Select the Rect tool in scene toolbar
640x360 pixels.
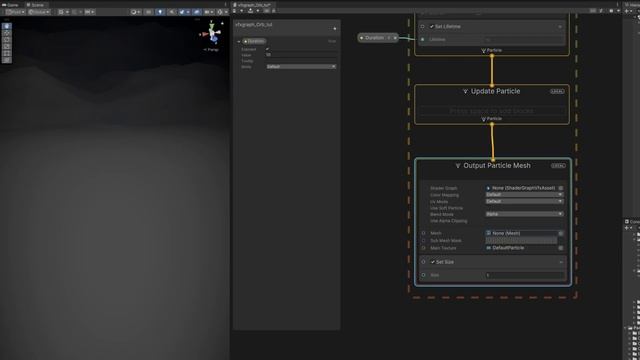tap(7, 53)
